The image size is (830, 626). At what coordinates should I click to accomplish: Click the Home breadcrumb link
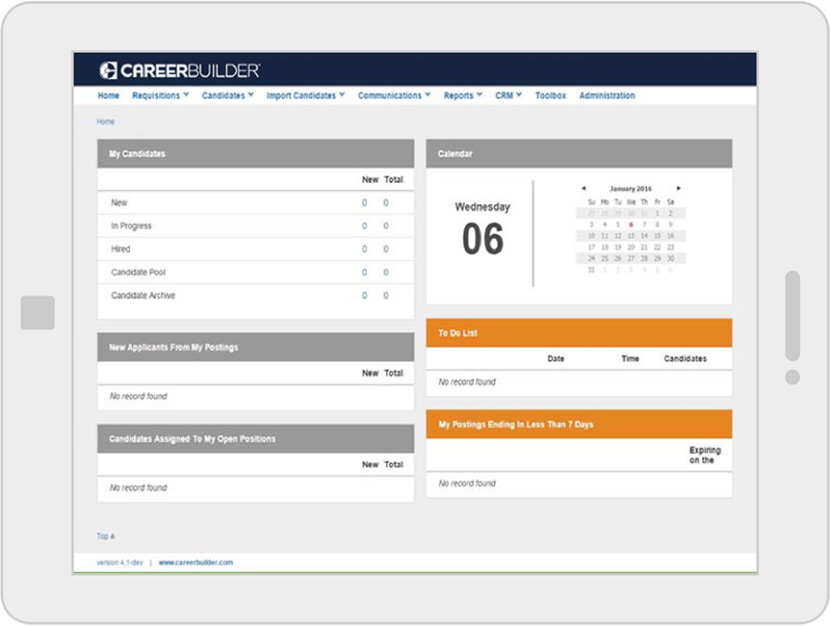pyautogui.click(x=104, y=121)
